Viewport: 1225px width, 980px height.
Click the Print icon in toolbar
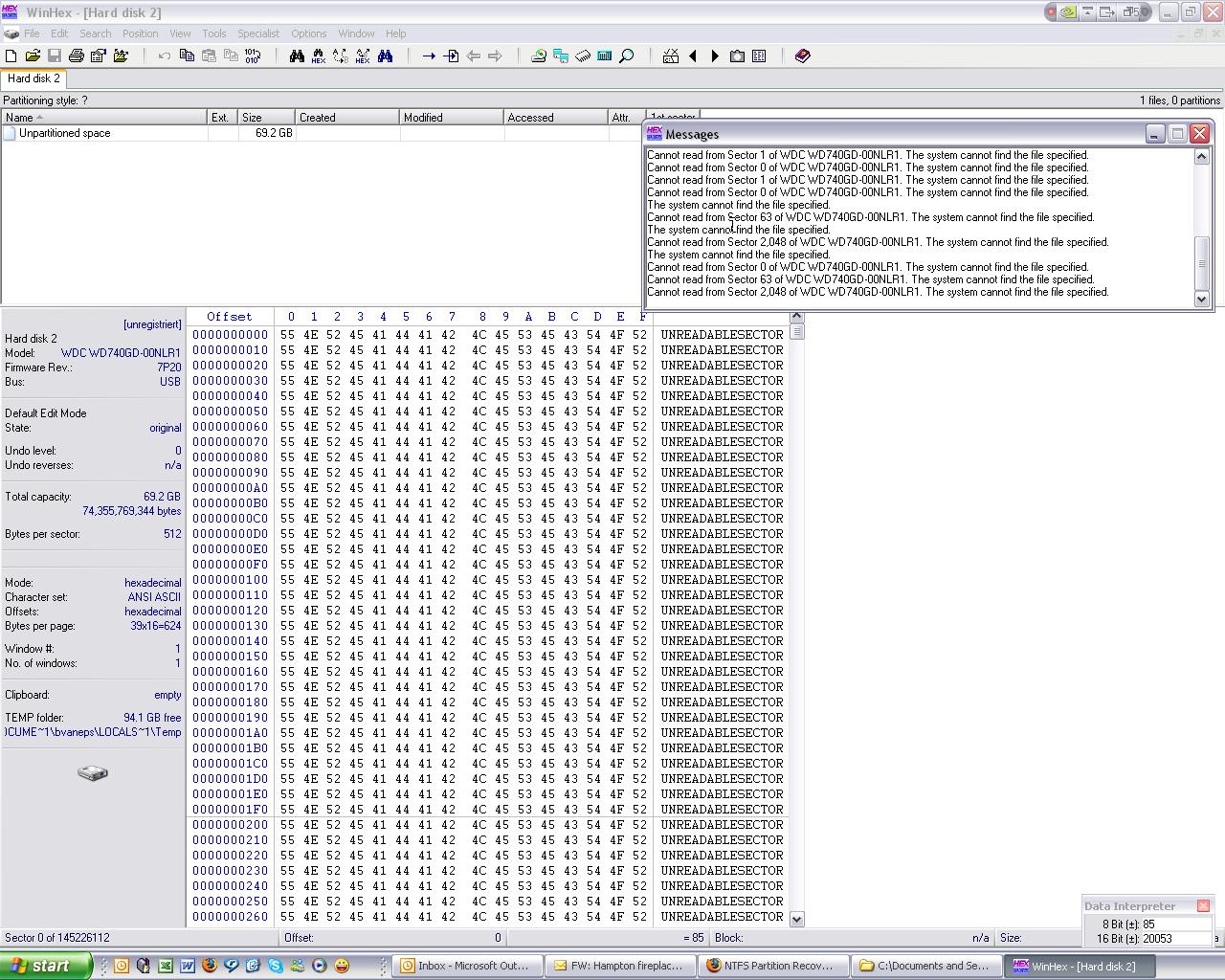point(77,56)
